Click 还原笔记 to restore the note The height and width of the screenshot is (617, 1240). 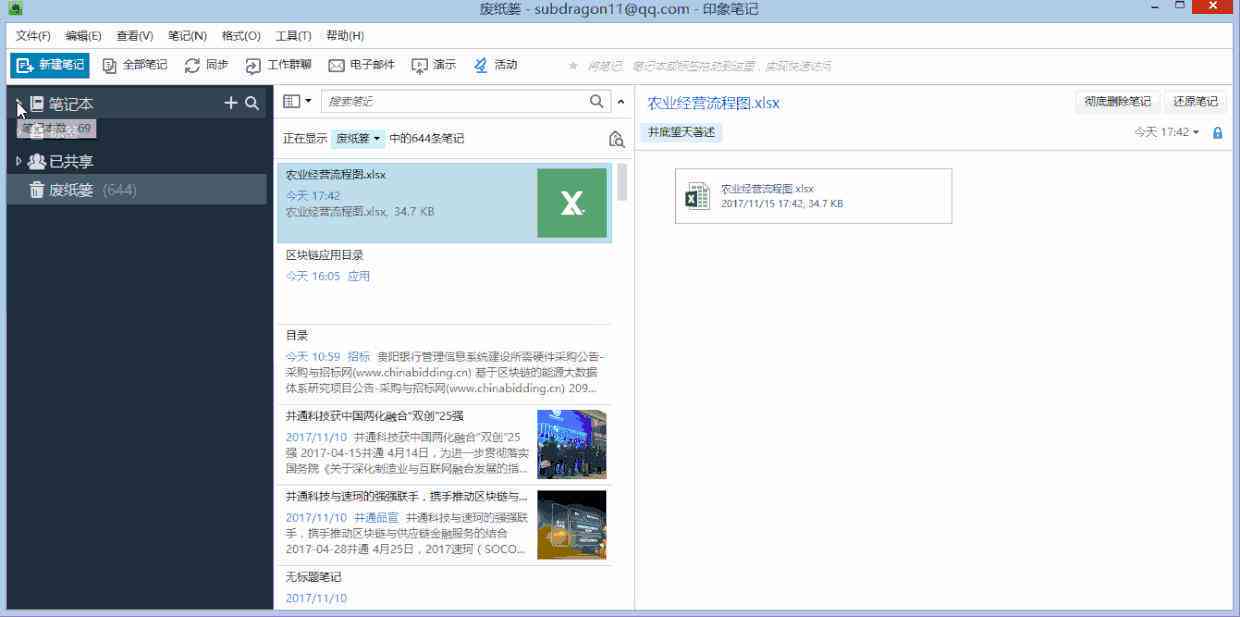(1195, 101)
